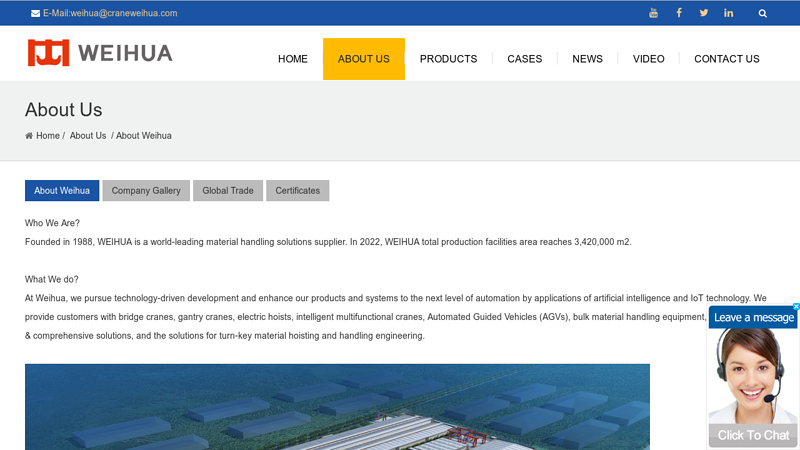Switch to the Global Trade tab
The height and width of the screenshot is (450, 800).
tap(228, 190)
